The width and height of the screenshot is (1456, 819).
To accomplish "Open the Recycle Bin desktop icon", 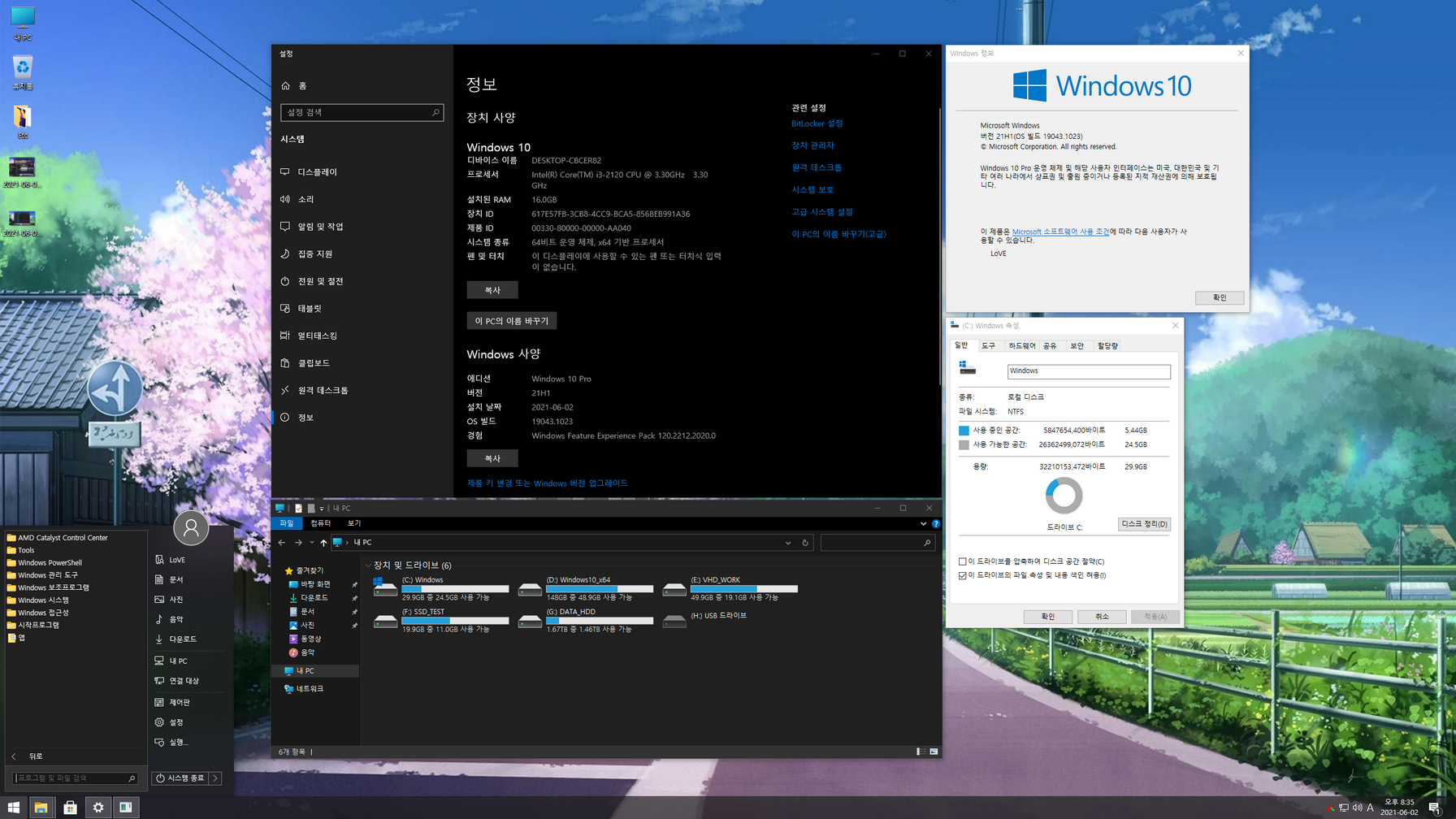I will coord(22,71).
